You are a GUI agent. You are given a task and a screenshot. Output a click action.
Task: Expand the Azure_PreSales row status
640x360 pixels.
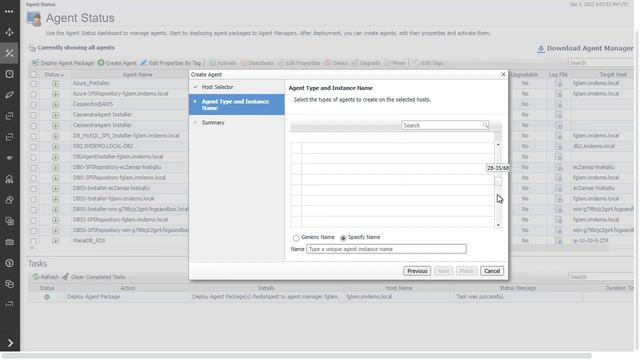point(56,84)
